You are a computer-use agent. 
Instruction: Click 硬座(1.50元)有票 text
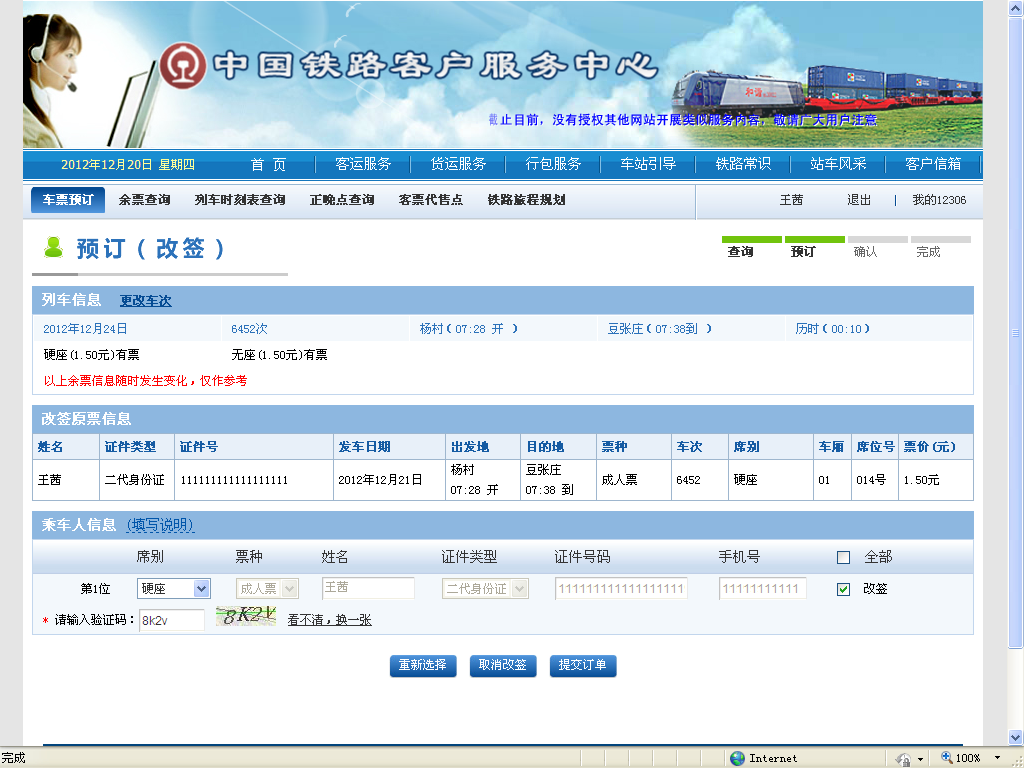(x=91, y=355)
